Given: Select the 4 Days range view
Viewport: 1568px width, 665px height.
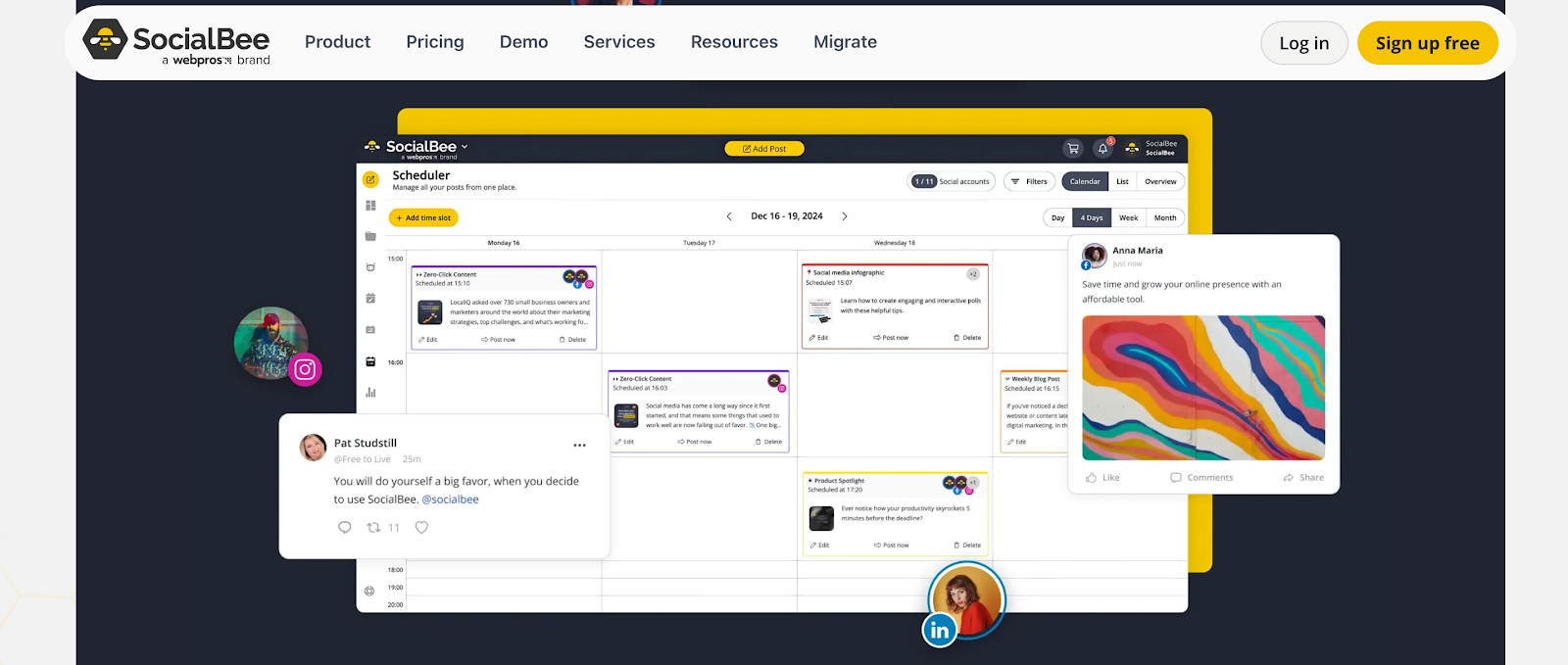Looking at the screenshot, I should pos(1092,217).
